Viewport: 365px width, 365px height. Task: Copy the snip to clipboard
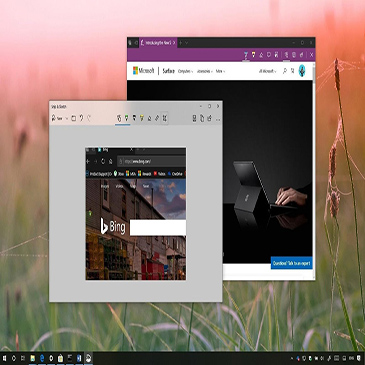[x=202, y=118]
